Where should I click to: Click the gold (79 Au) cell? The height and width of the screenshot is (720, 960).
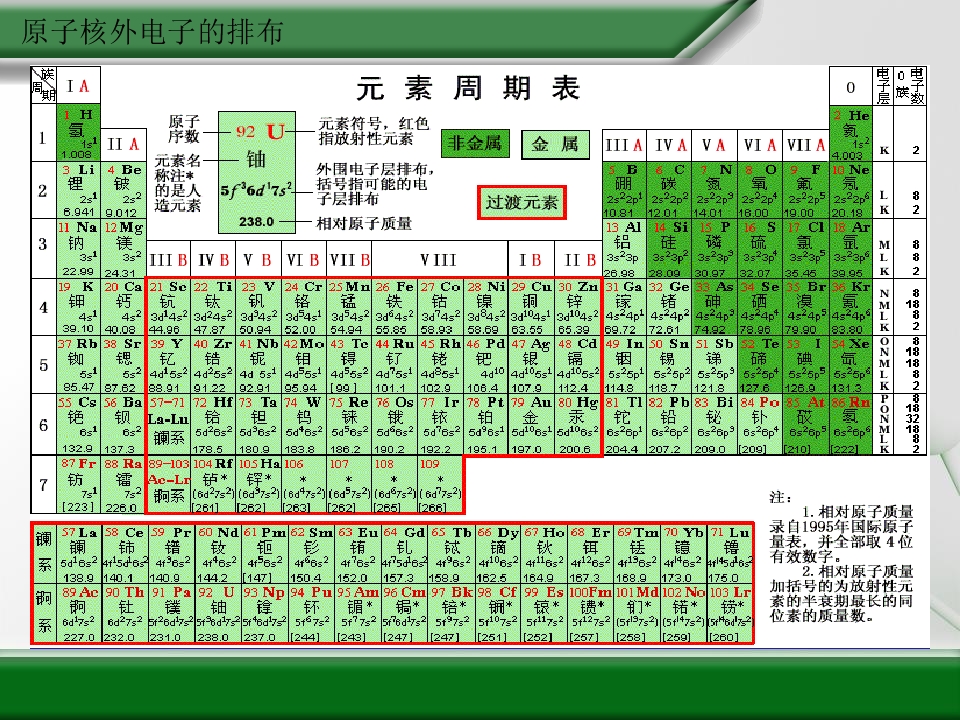tap(530, 424)
